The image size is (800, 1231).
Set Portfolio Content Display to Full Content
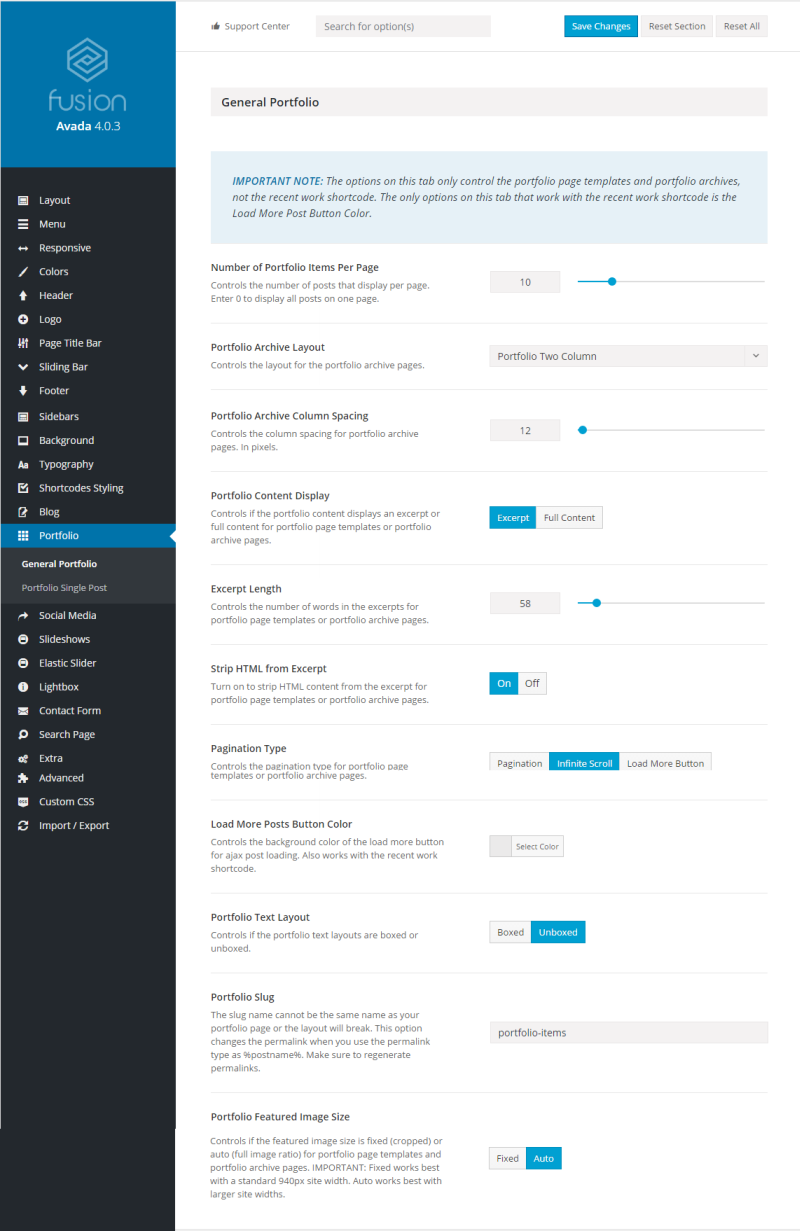click(569, 518)
